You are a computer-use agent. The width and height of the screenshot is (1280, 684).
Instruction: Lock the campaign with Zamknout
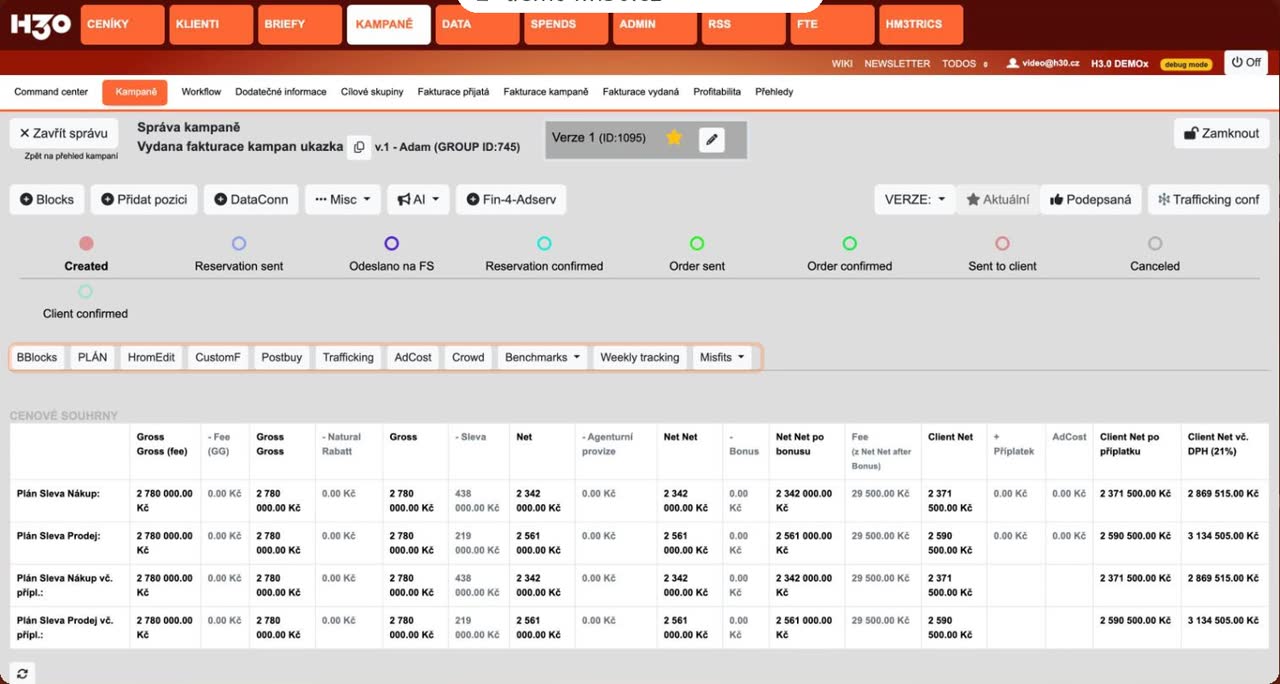1222,133
